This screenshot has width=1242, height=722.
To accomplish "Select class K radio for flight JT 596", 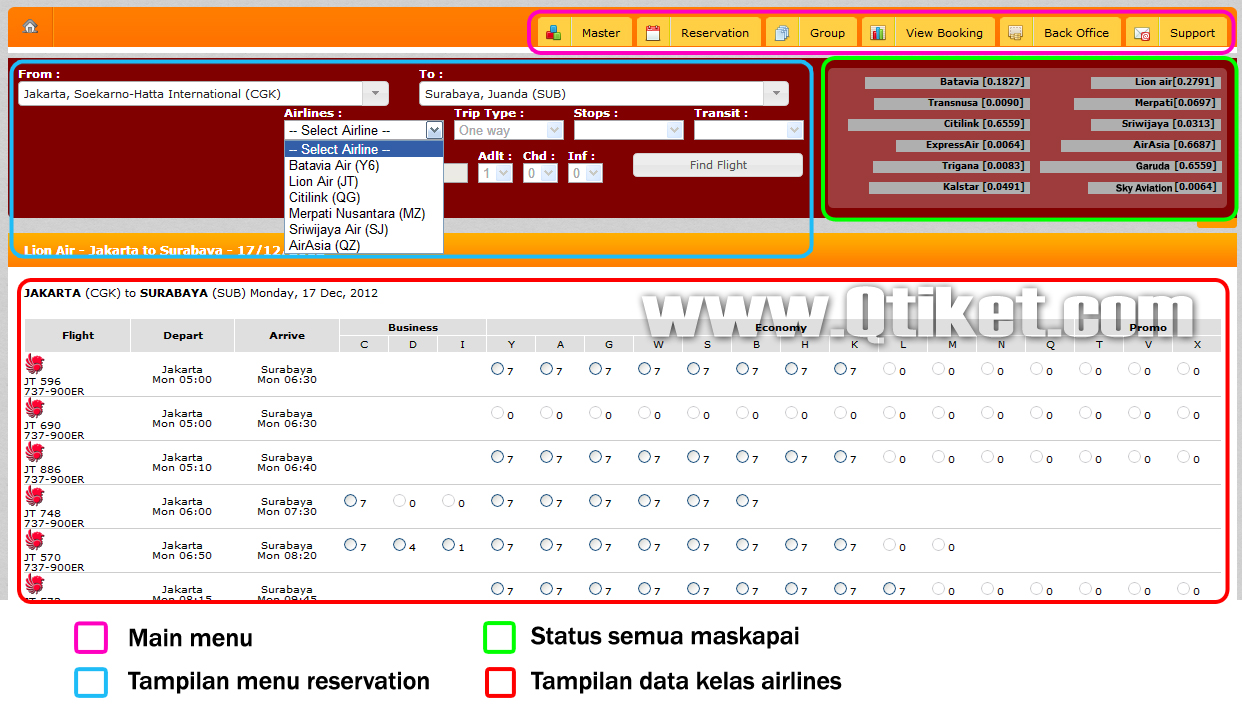I will tap(841, 369).
